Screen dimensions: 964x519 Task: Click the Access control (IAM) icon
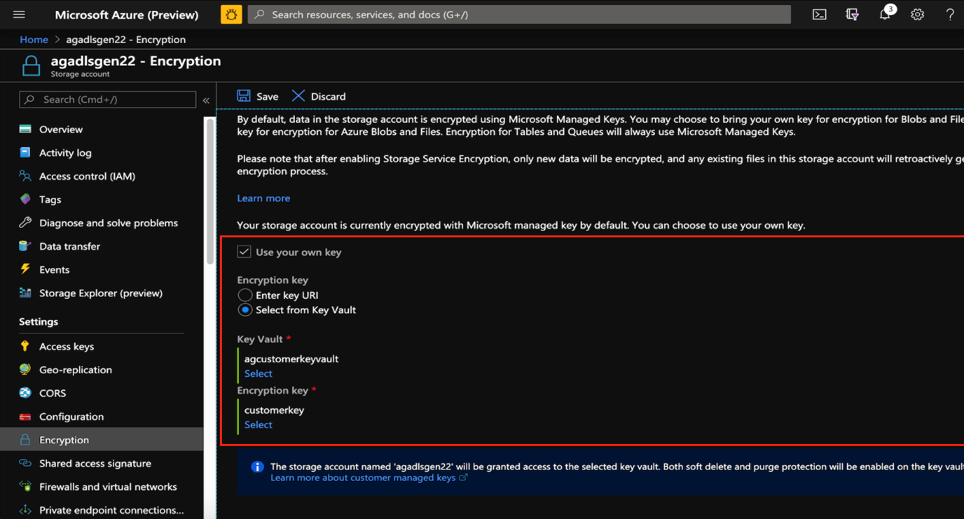coord(25,176)
